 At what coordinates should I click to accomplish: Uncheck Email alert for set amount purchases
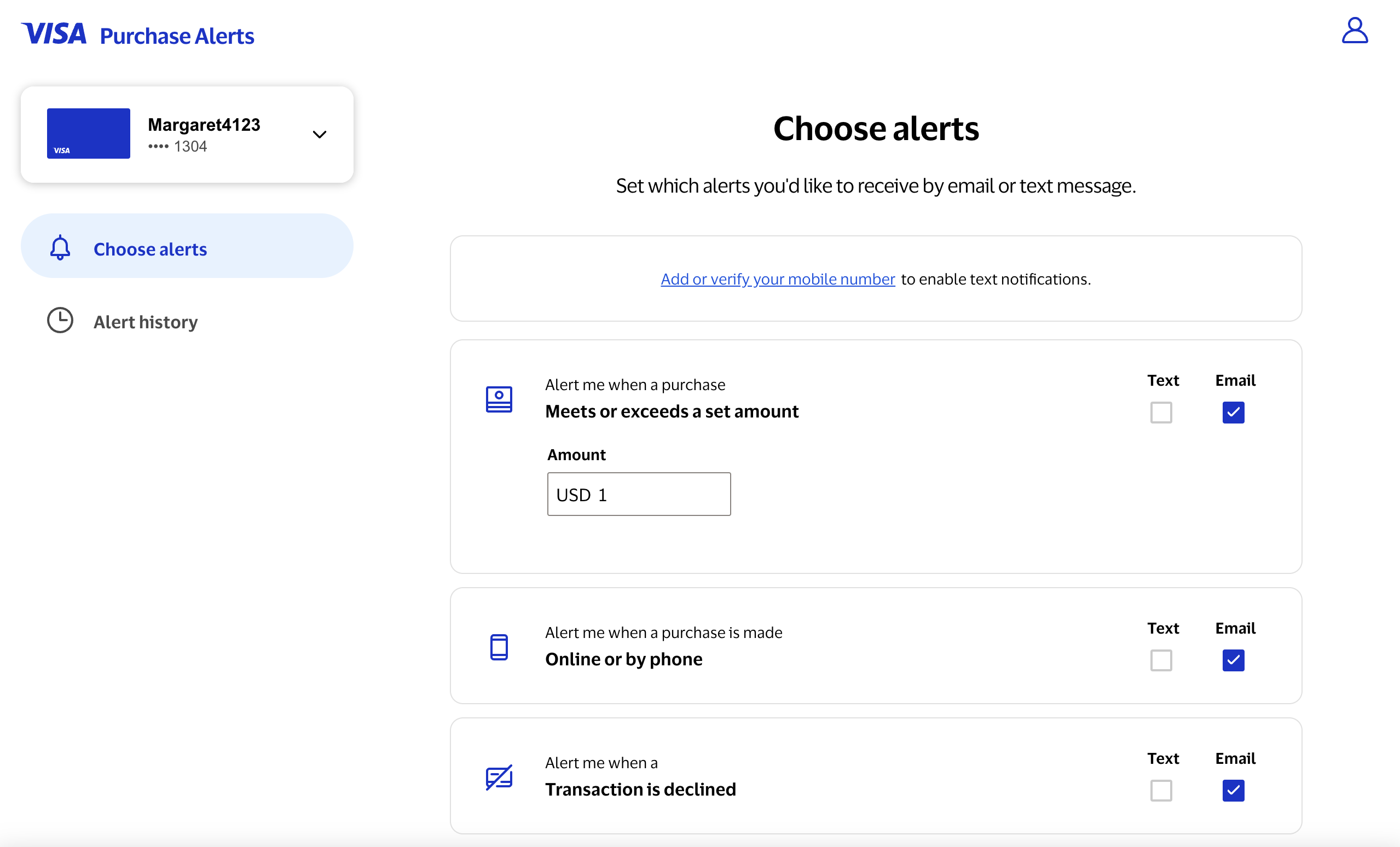pyautogui.click(x=1233, y=413)
